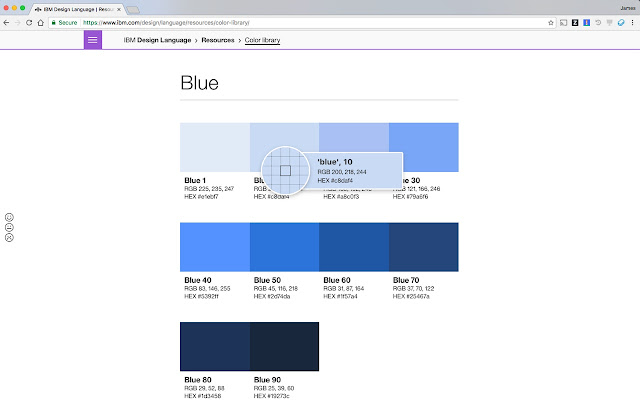Screen dimensions: 640x400
Task: Click the 'Blue 90' label
Action: click(x=267, y=380)
